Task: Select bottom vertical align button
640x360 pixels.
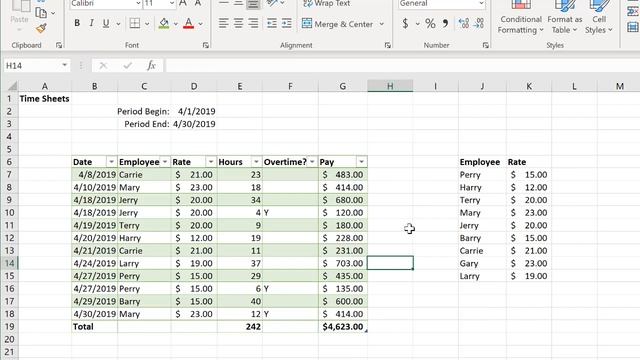Action: pyautogui.click(x=253, y=4)
